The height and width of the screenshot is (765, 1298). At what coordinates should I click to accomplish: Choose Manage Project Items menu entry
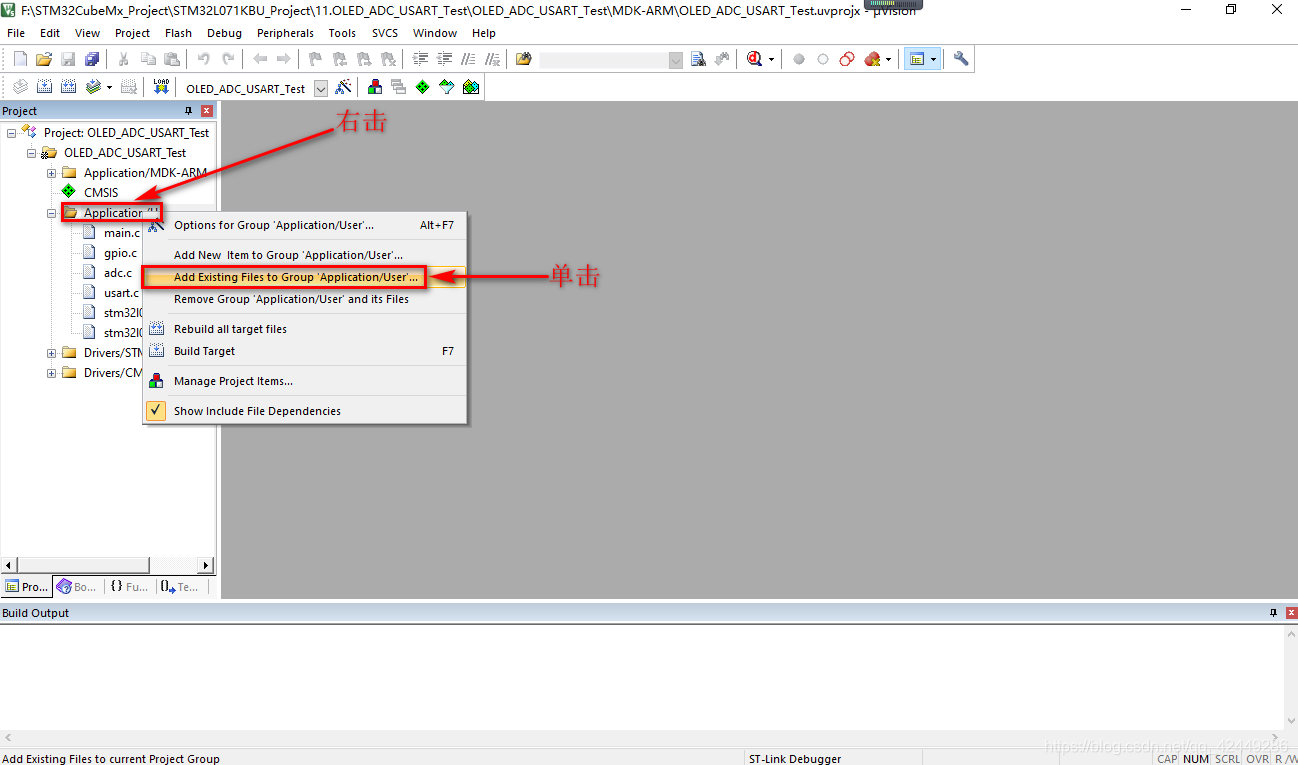click(x=304, y=381)
